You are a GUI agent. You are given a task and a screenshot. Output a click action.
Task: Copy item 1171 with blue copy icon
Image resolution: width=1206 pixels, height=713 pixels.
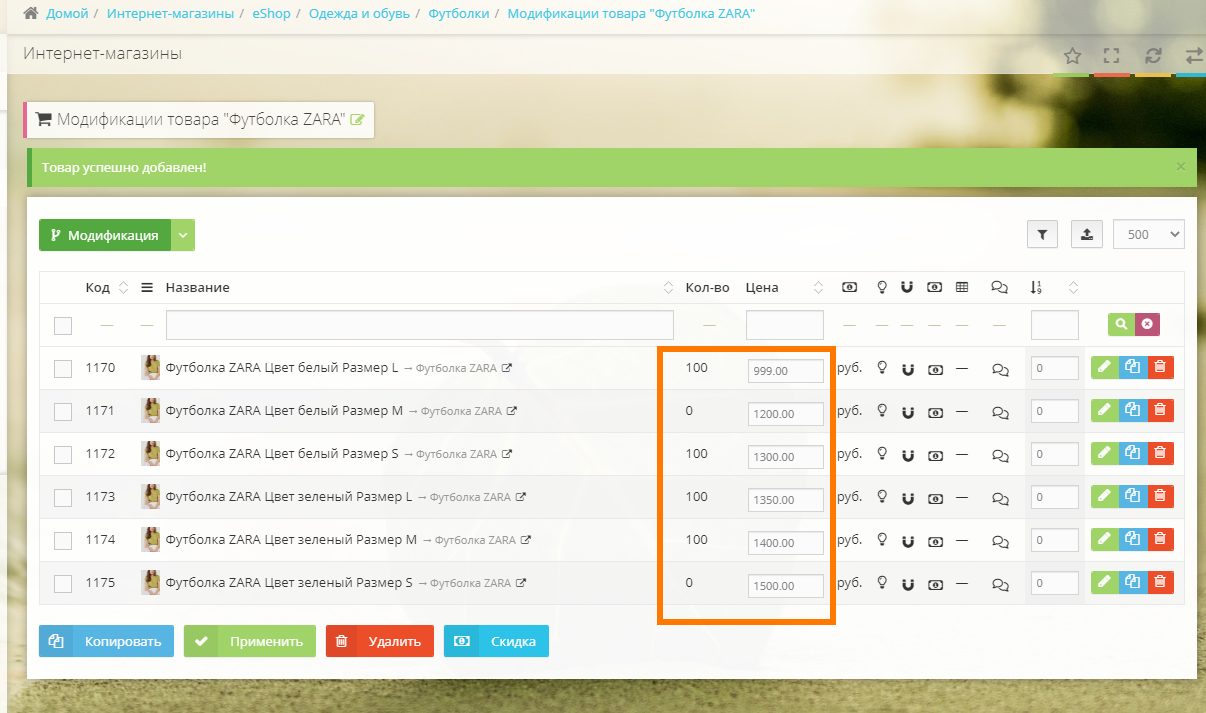[x=1132, y=410]
